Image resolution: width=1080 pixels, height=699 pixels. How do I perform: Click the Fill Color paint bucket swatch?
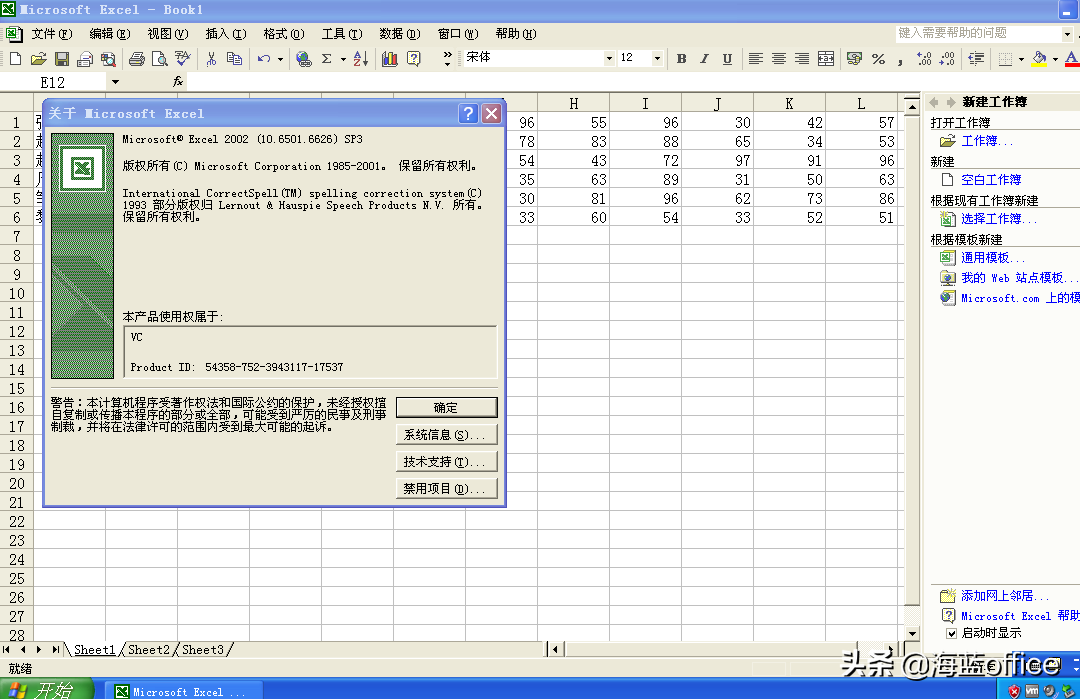(x=1039, y=59)
